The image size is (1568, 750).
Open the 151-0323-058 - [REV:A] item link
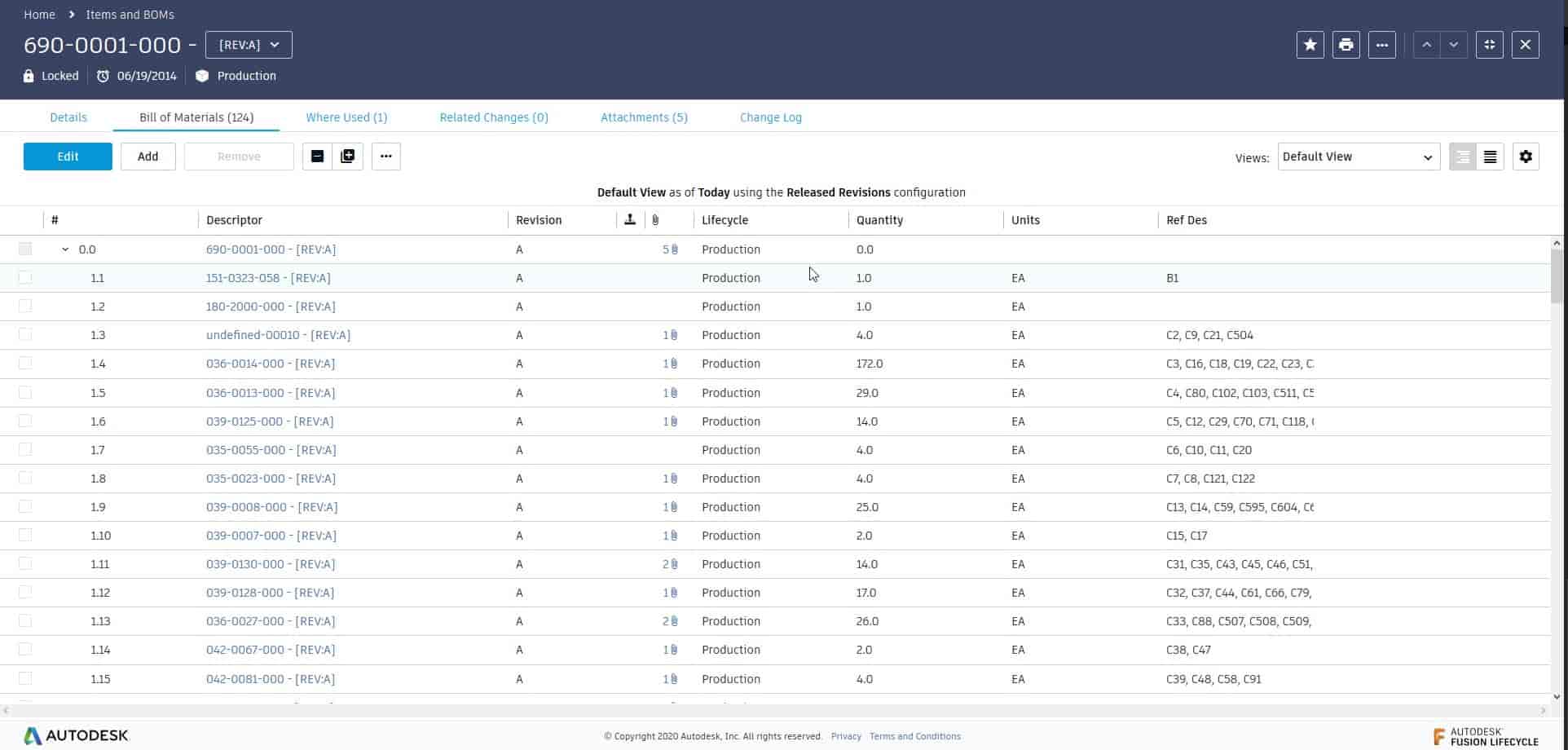click(268, 278)
